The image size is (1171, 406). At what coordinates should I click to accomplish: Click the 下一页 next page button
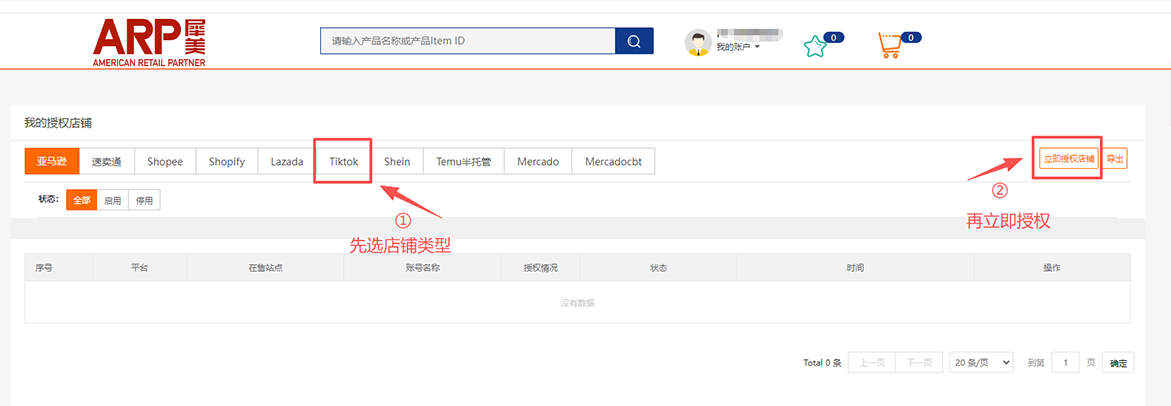919,363
